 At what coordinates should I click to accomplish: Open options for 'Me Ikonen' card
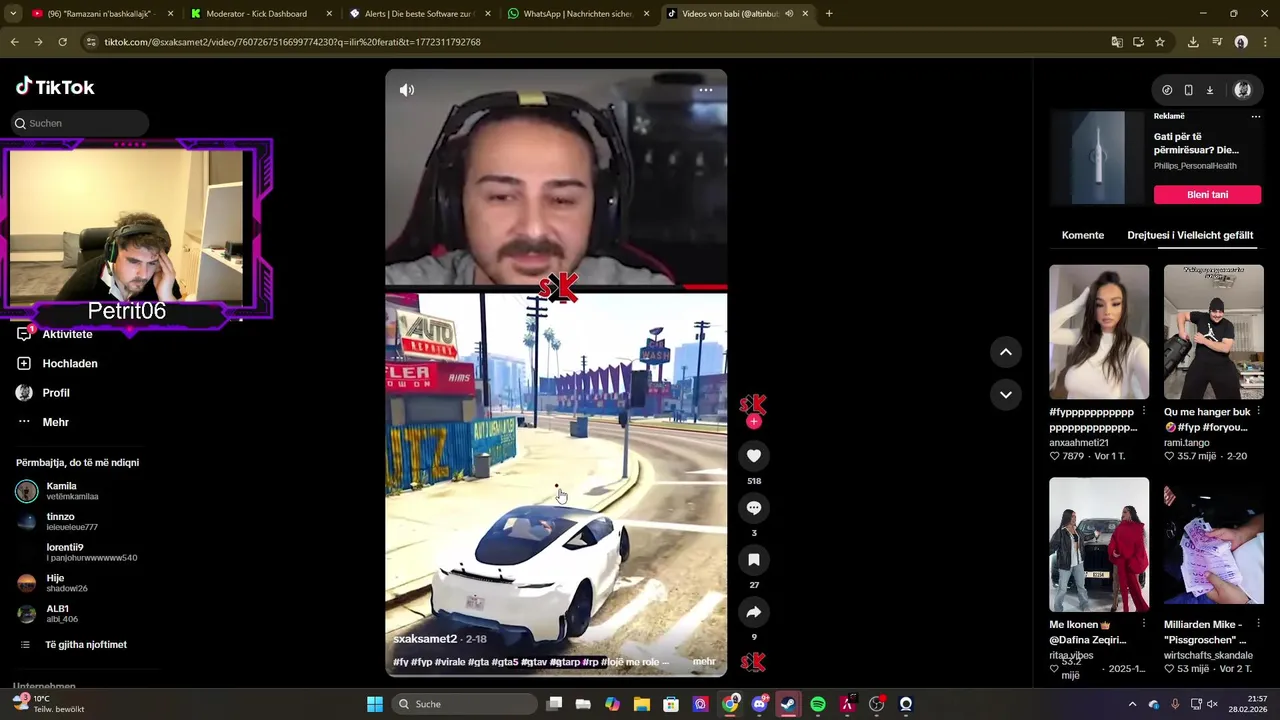click(x=1144, y=624)
